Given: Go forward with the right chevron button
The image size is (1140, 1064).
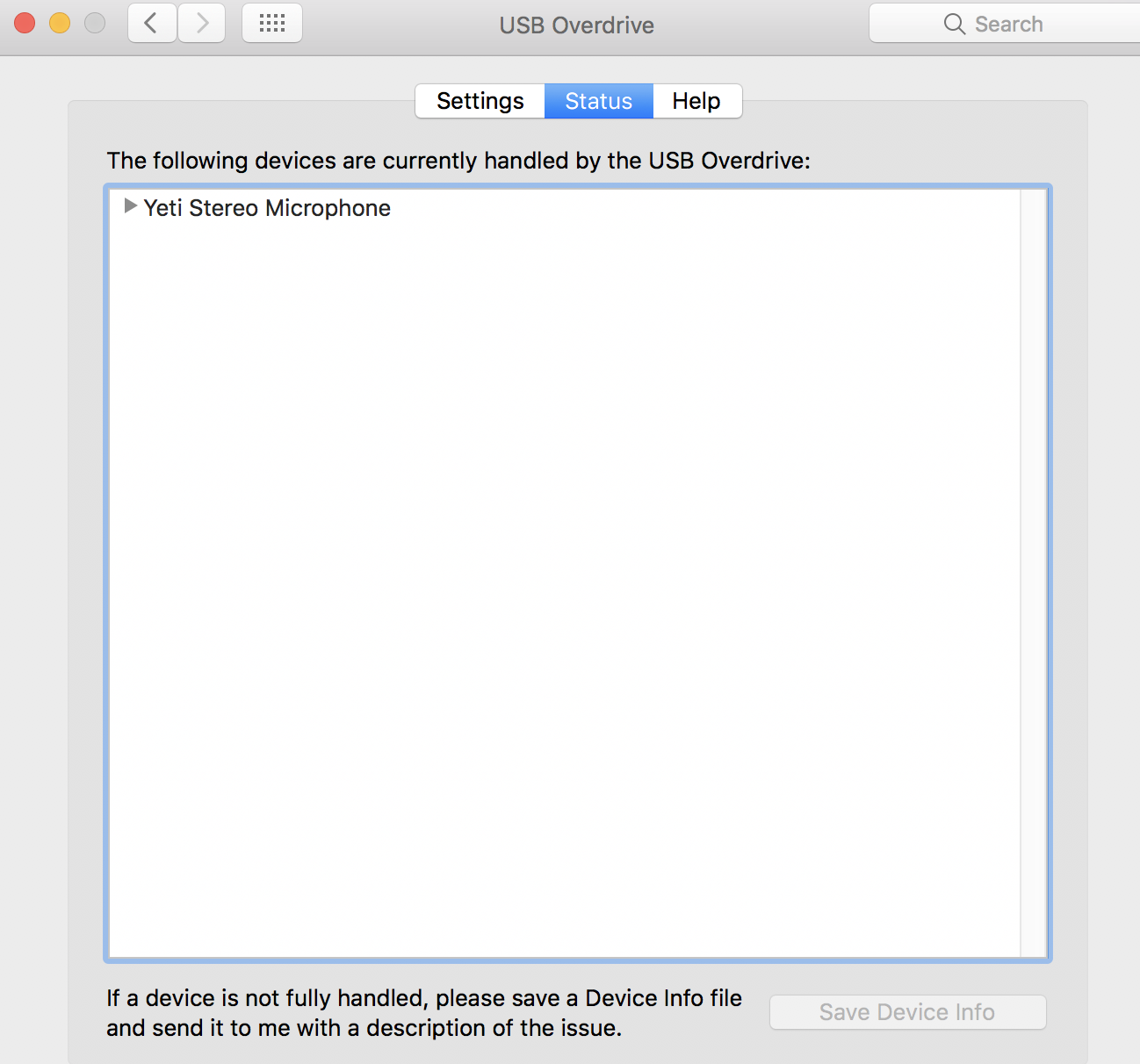Looking at the screenshot, I should 202,23.
